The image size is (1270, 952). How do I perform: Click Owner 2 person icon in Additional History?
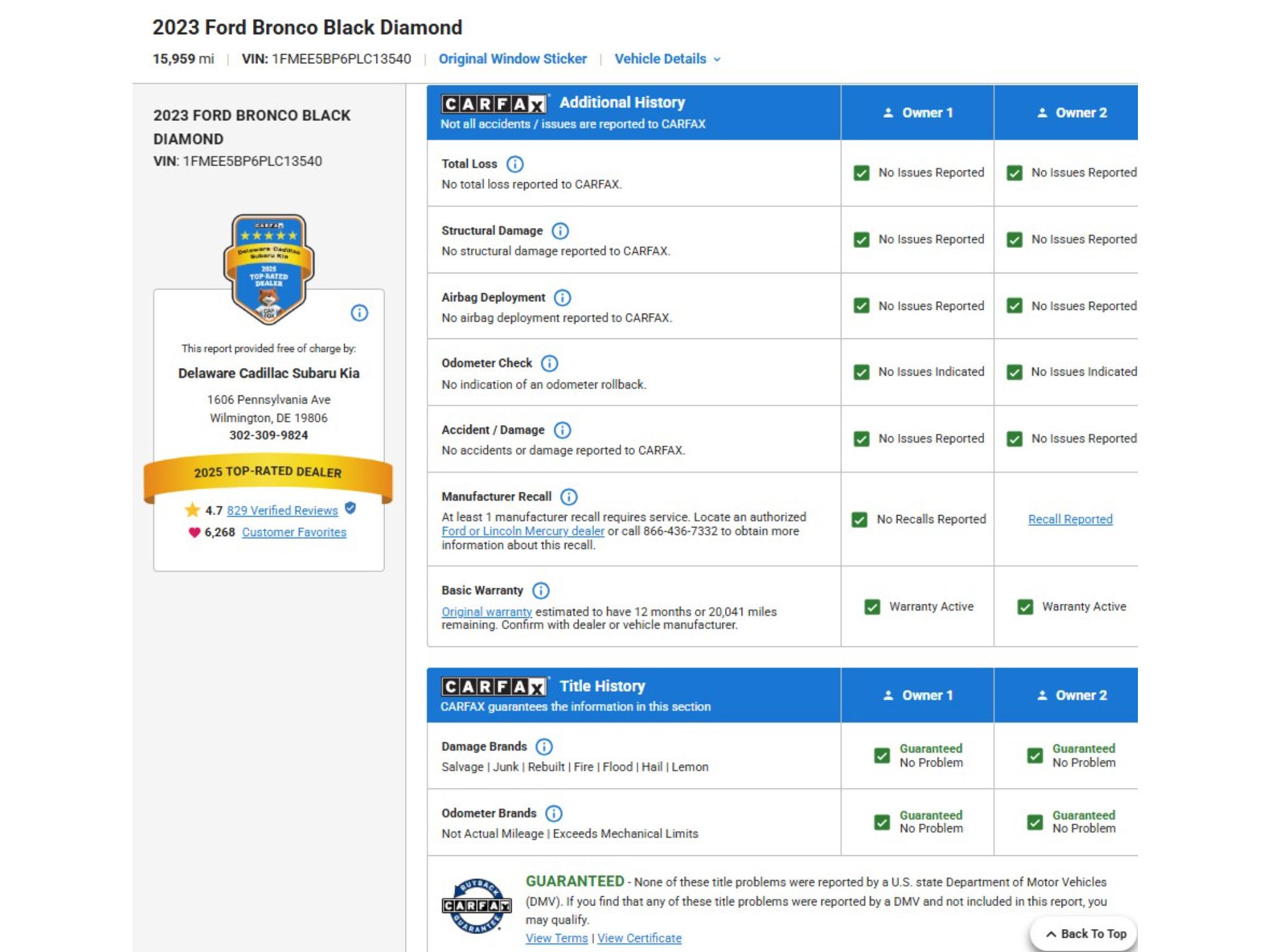pos(1042,113)
